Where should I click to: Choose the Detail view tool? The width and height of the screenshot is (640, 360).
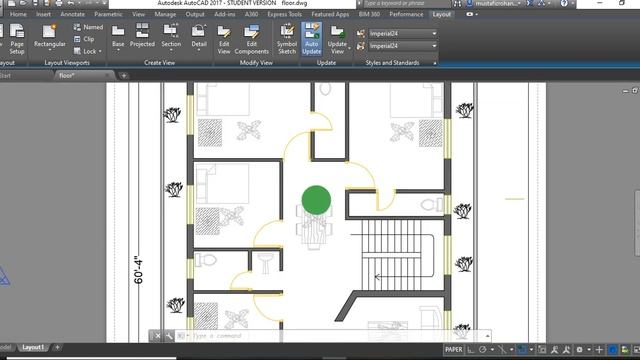[199, 36]
